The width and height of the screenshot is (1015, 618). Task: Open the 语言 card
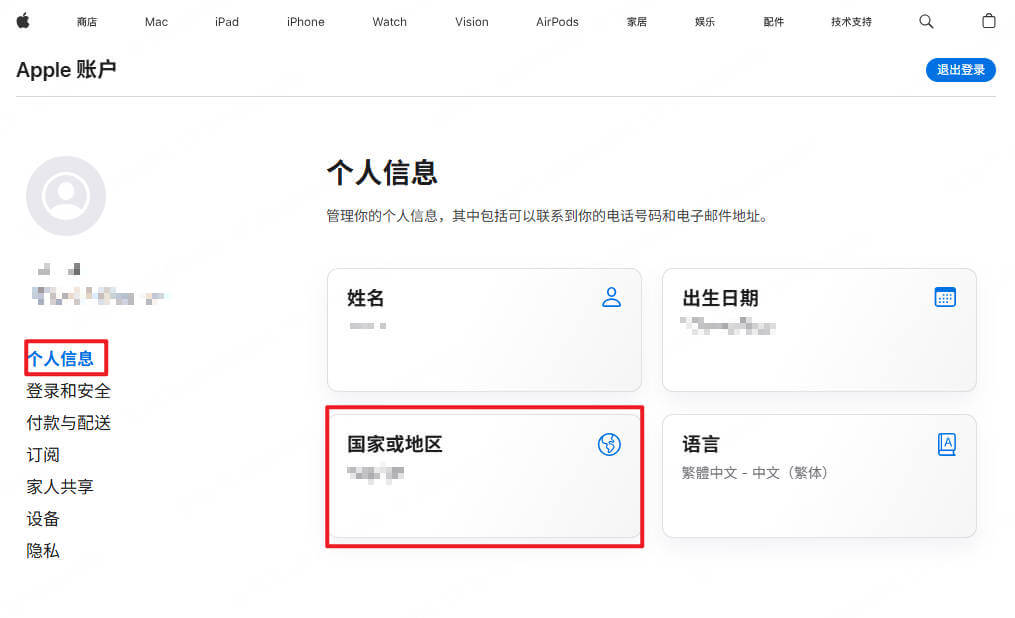pyautogui.click(x=819, y=476)
